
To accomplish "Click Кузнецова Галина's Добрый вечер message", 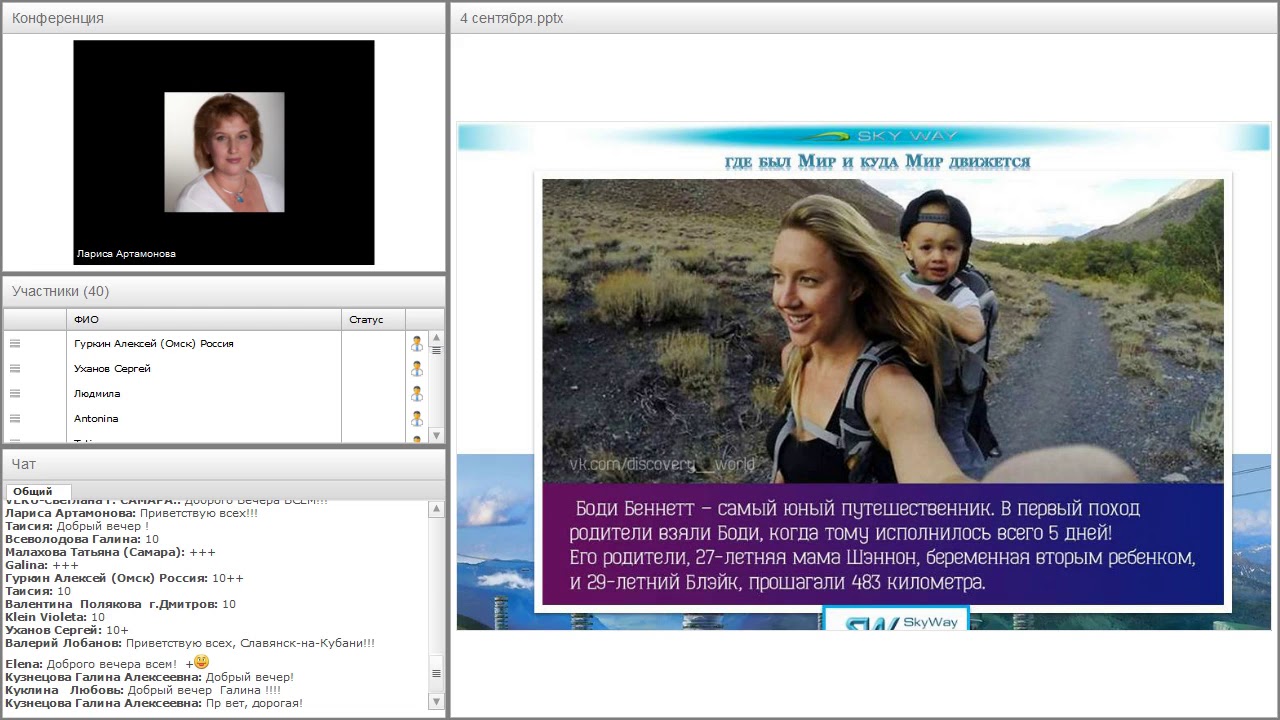I will pyautogui.click(x=149, y=677).
